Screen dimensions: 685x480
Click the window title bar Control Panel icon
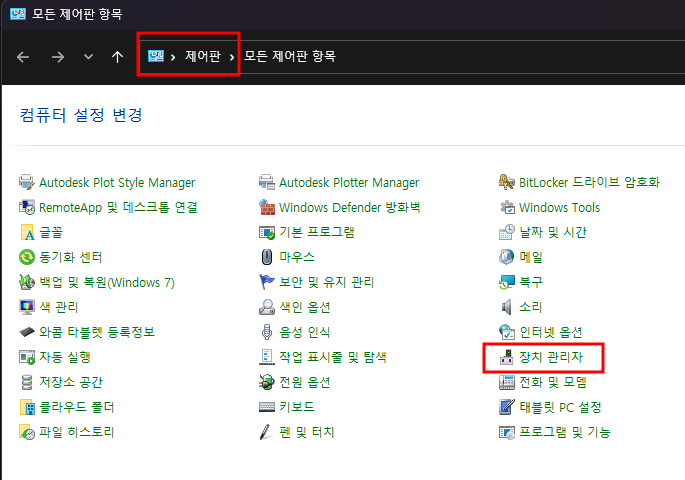coord(18,14)
